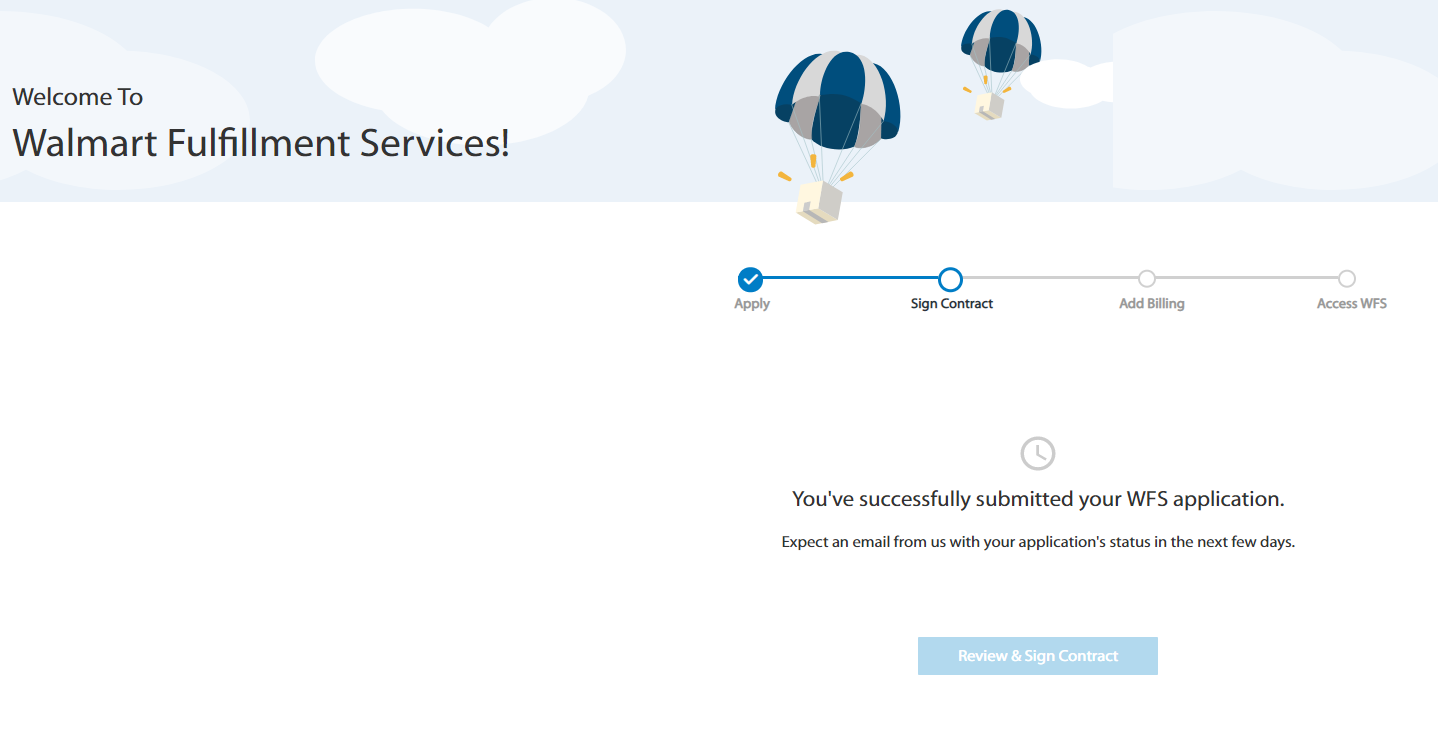
Task: Click the Review & Sign Contract button
Action: (1037, 656)
